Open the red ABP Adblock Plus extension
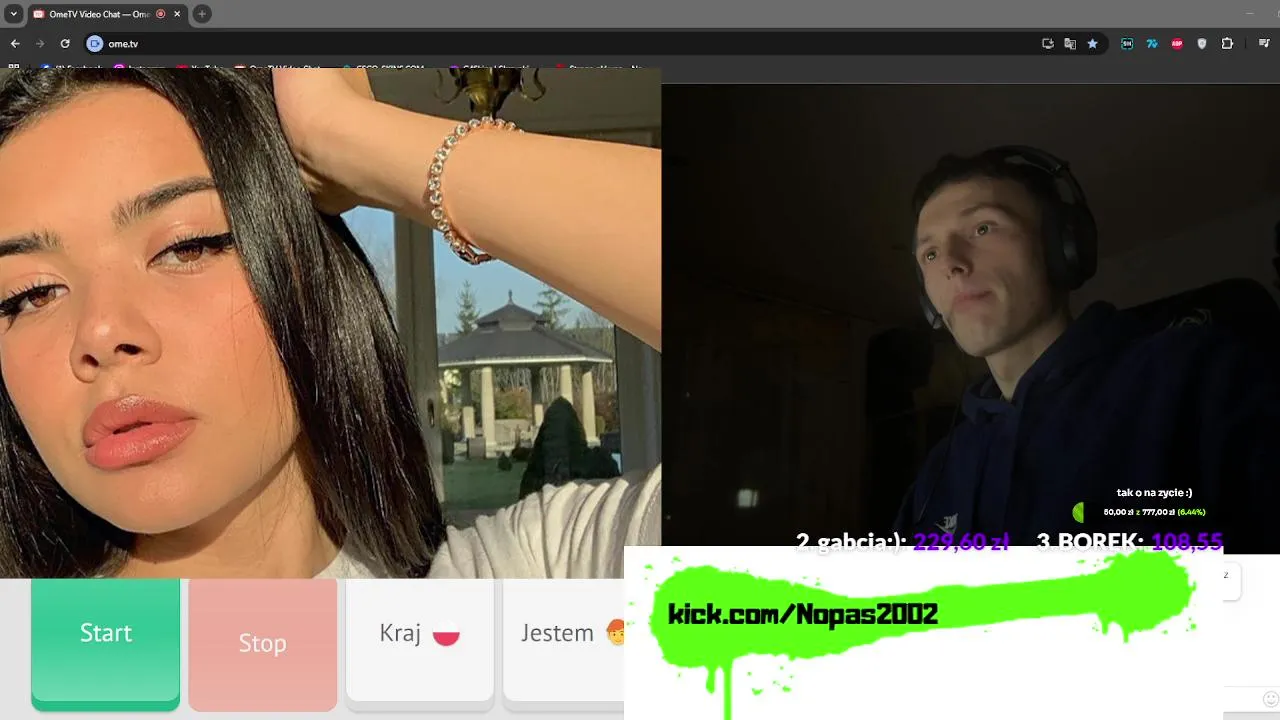Image resolution: width=1280 pixels, height=720 pixels. [x=1177, y=44]
